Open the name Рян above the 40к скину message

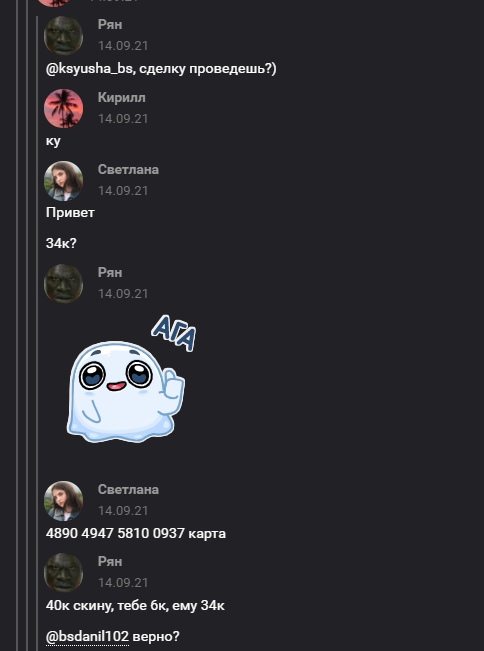[110, 561]
